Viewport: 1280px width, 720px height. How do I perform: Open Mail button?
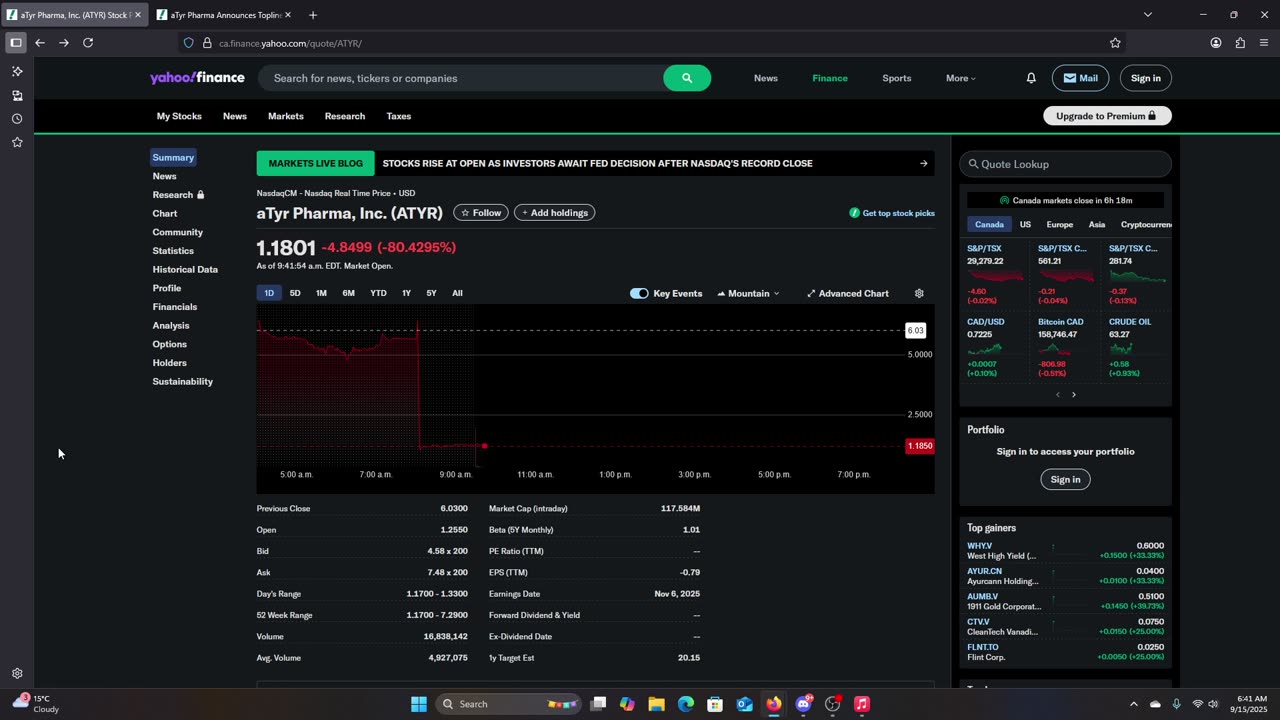(x=1080, y=78)
